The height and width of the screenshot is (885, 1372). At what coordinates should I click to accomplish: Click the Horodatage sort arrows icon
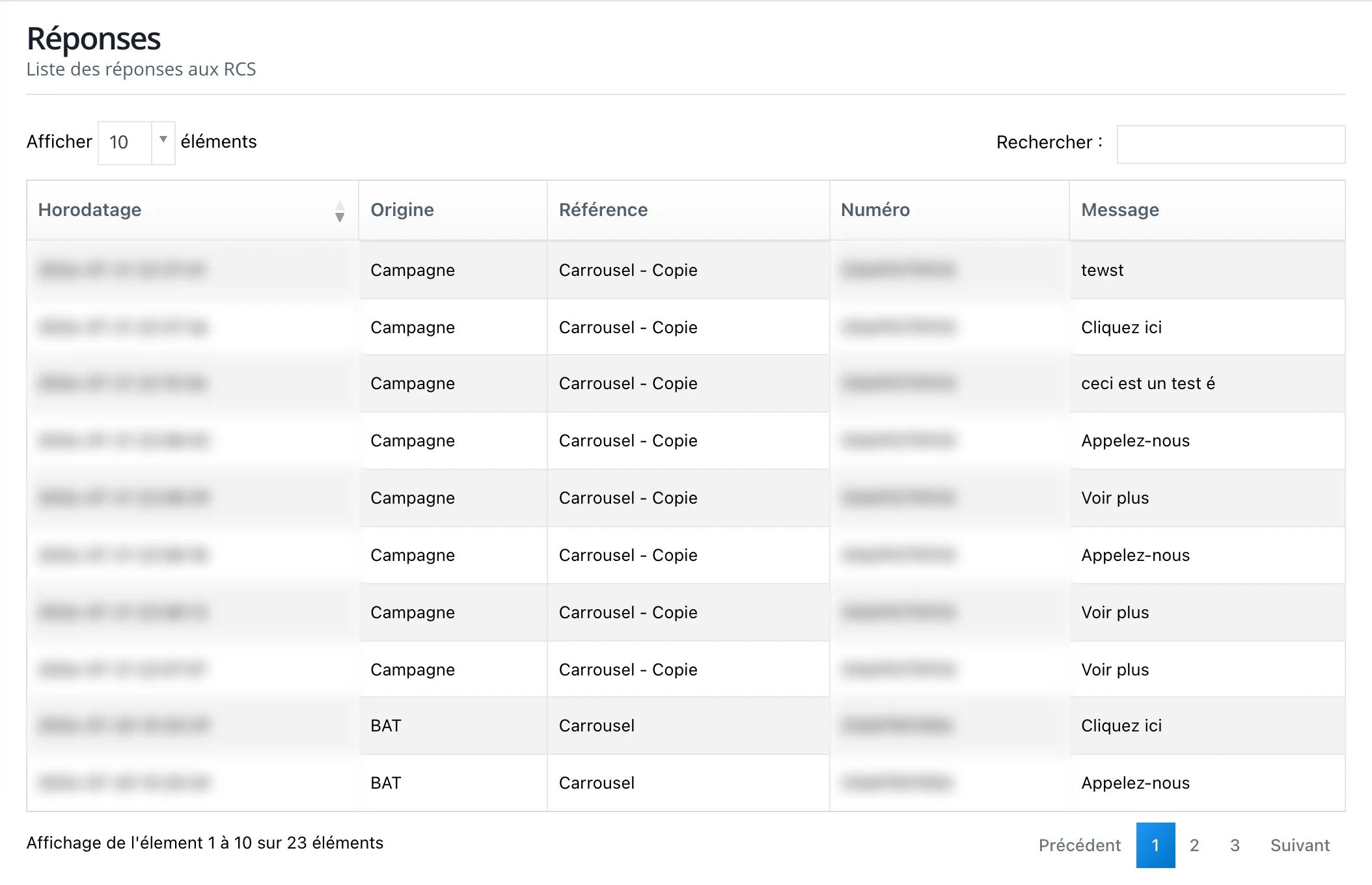tap(340, 211)
